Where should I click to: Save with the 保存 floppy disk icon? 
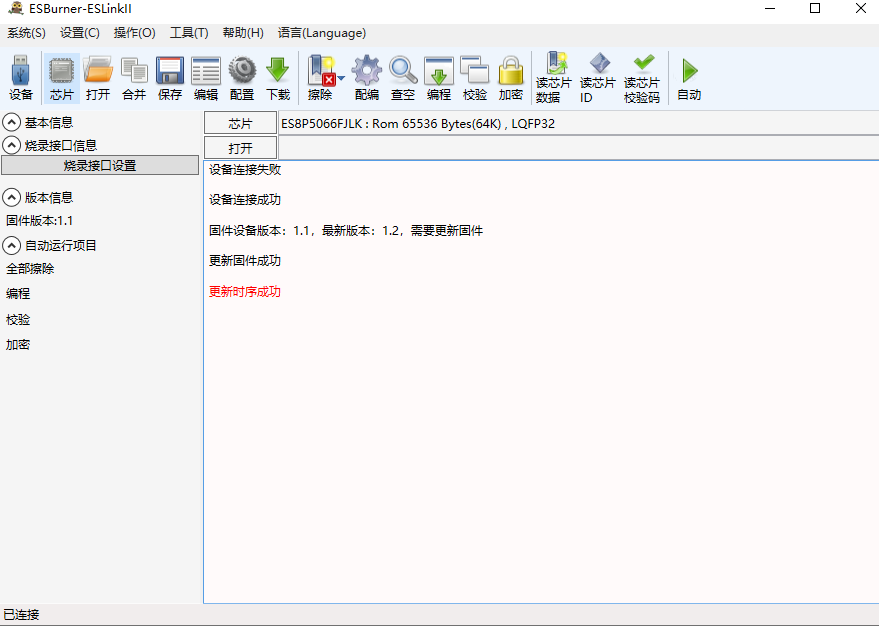[x=170, y=78]
